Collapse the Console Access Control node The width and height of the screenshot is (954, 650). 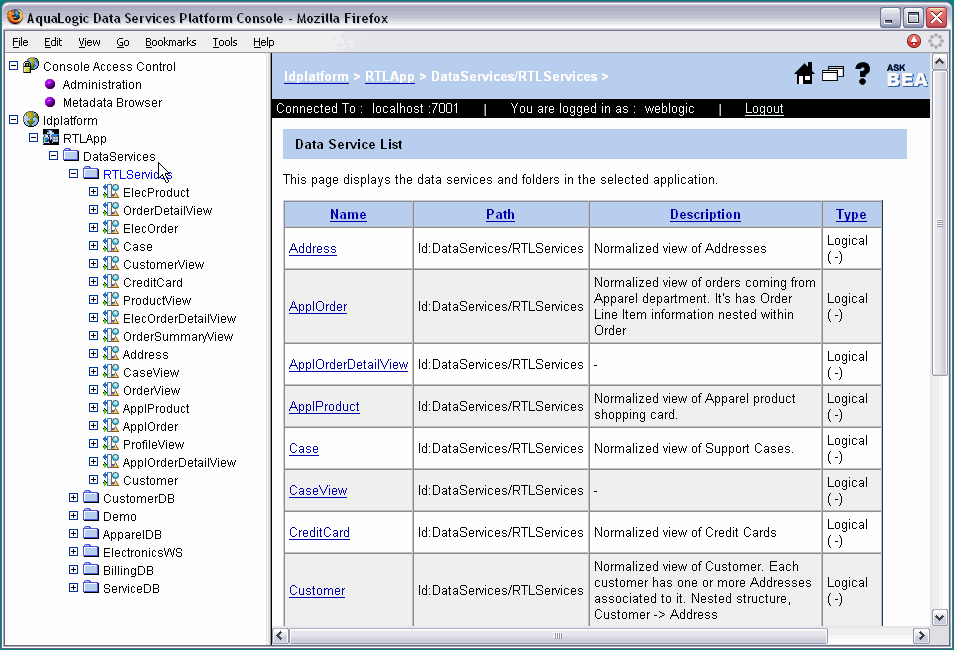[13, 65]
